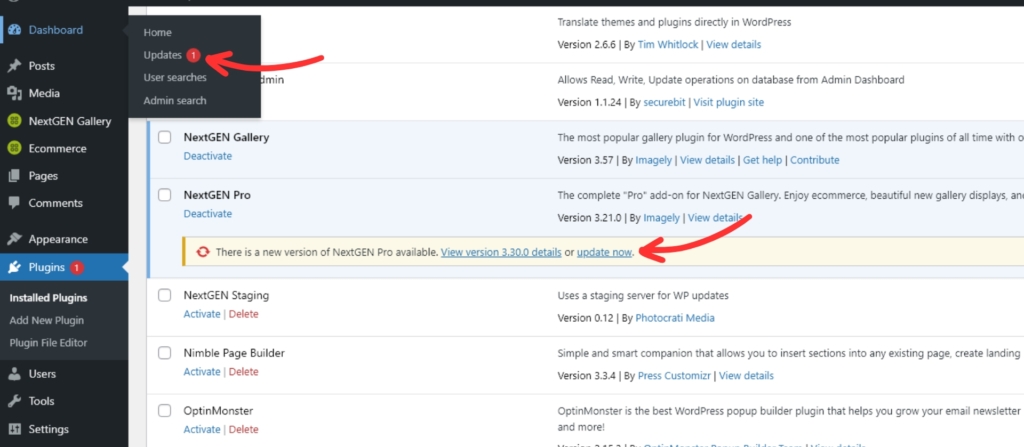Delete the NextGEN Staging plugin
Viewport: 1024px width, 447px height.
pos(243,314)
